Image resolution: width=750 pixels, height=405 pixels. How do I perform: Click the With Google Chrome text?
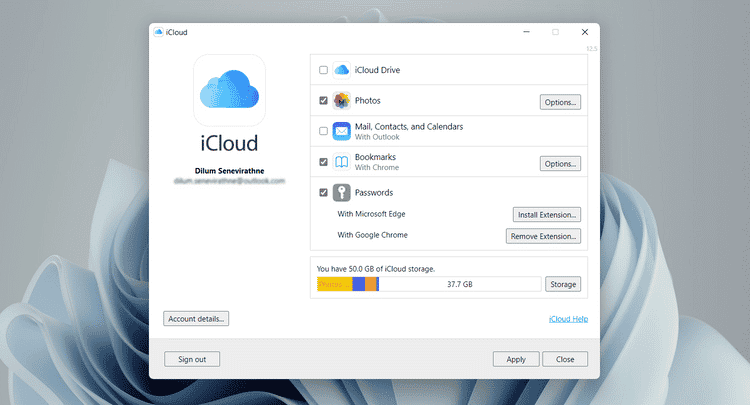[x=373, y=235]
